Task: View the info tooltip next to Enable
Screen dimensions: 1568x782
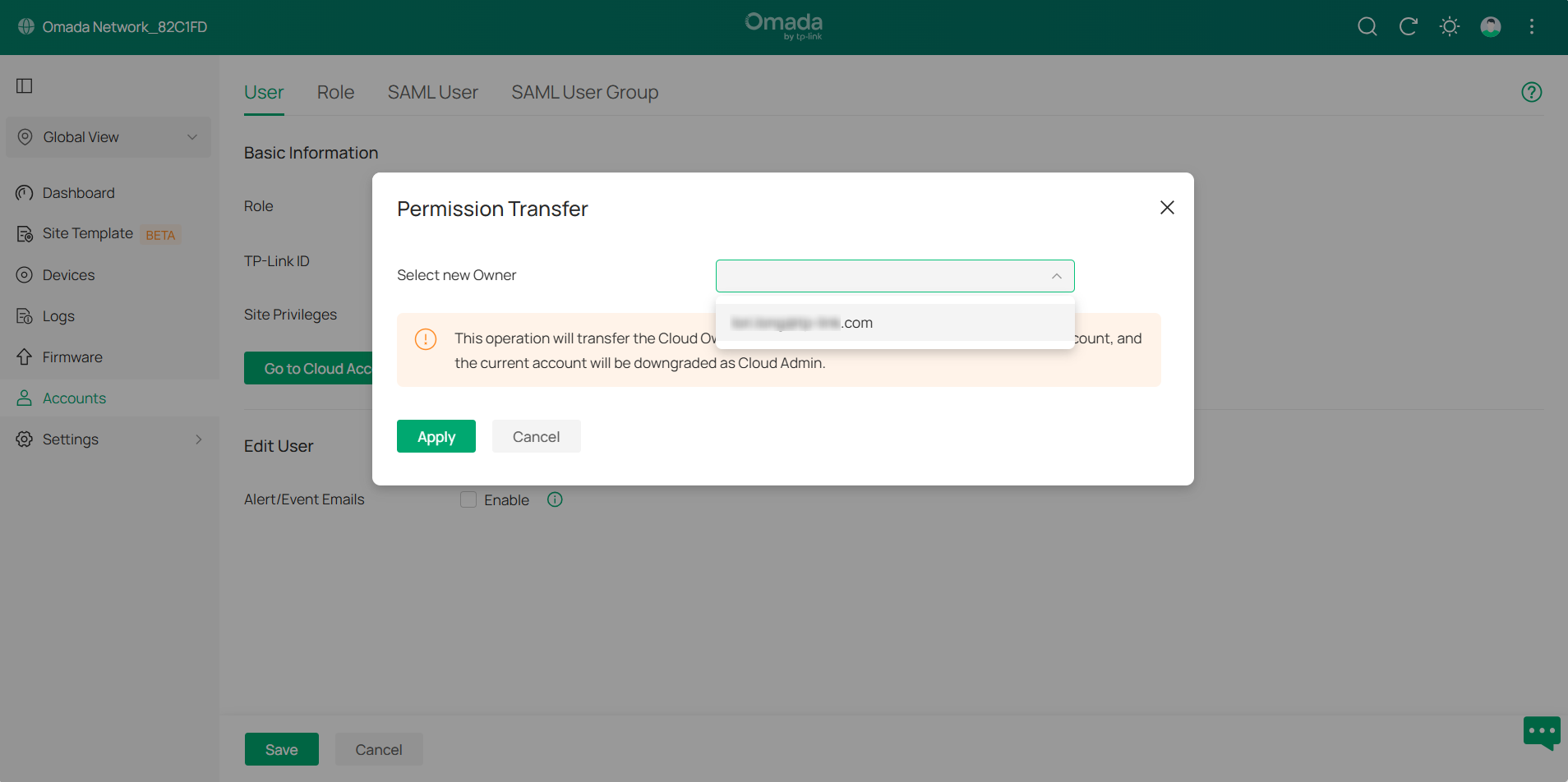Action: [x=554, y=499]
